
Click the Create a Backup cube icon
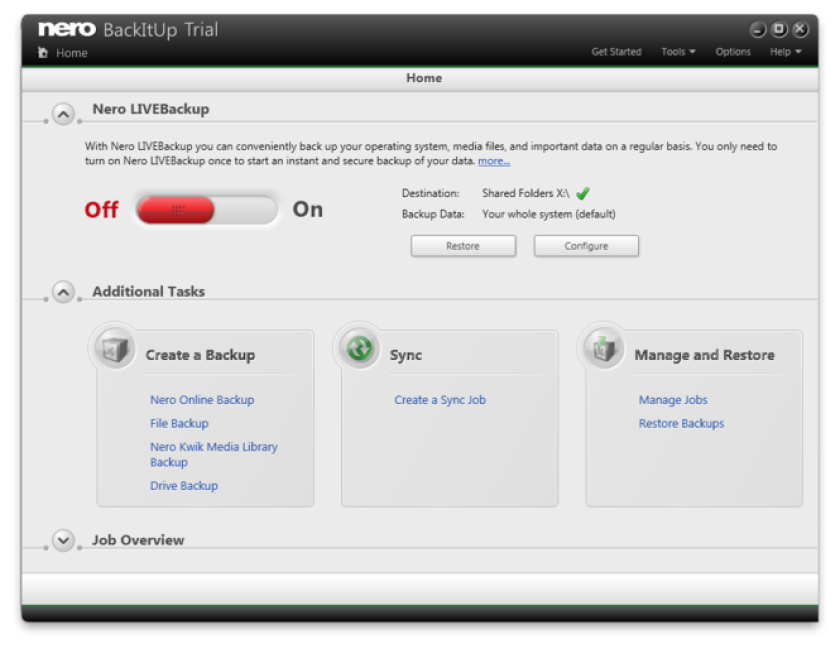(115, 349)
